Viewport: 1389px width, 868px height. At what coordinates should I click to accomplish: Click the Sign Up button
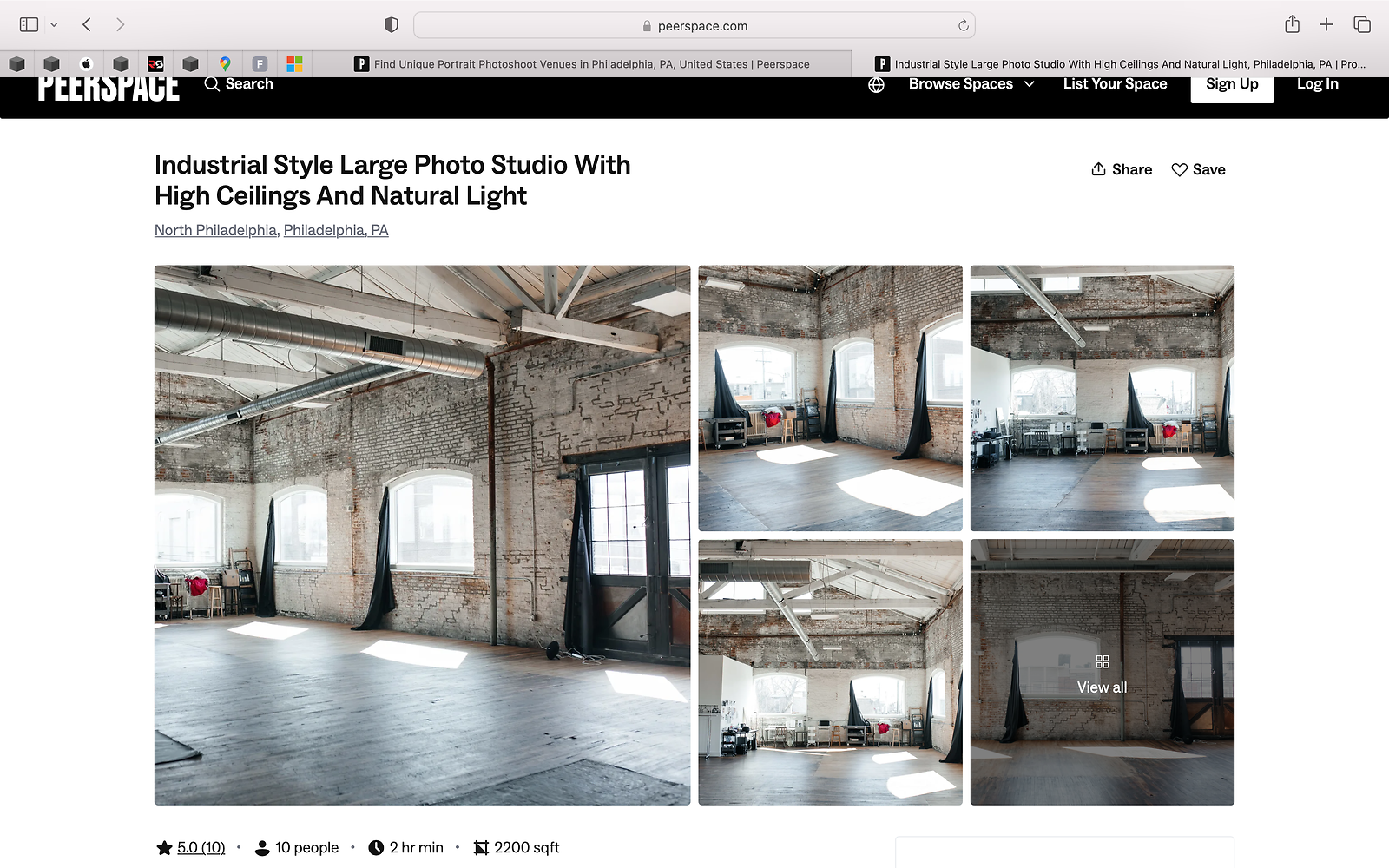[x=1231, y=84]
